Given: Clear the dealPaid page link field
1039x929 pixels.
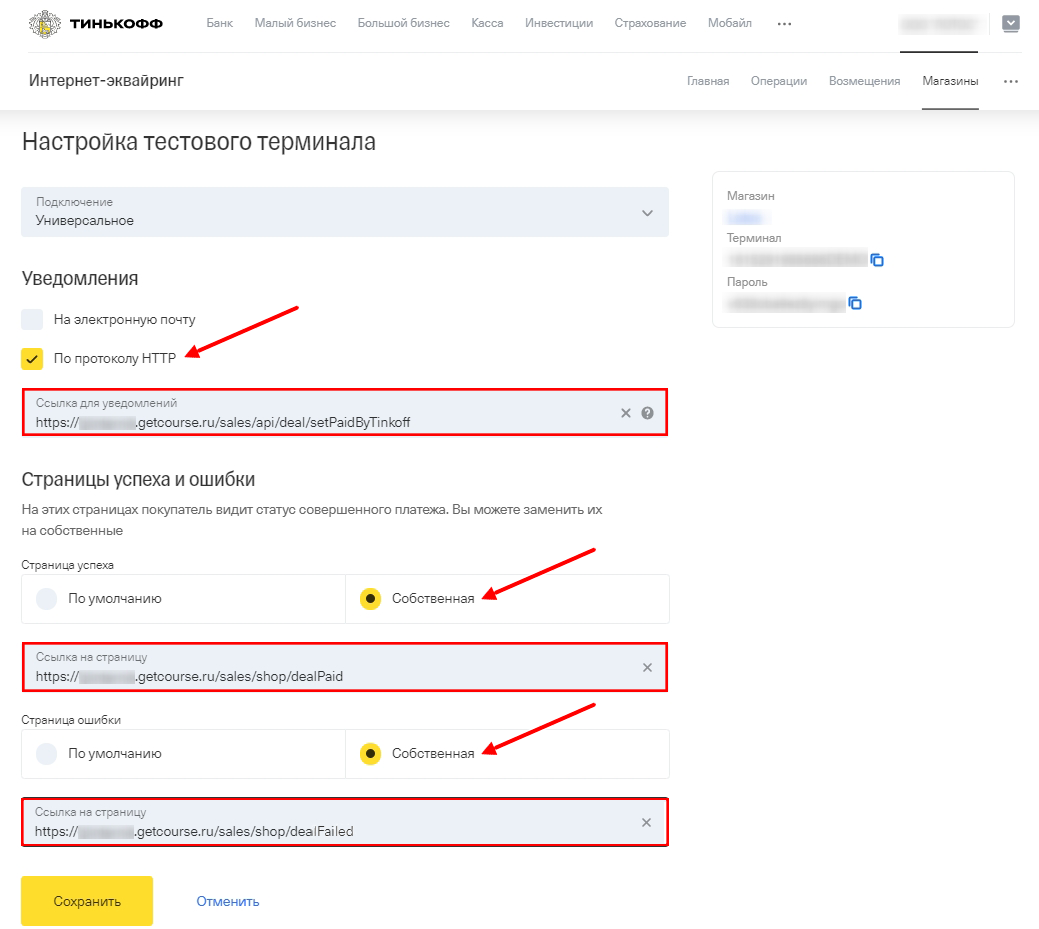Looking at the screenshot, I should (647, 667).
